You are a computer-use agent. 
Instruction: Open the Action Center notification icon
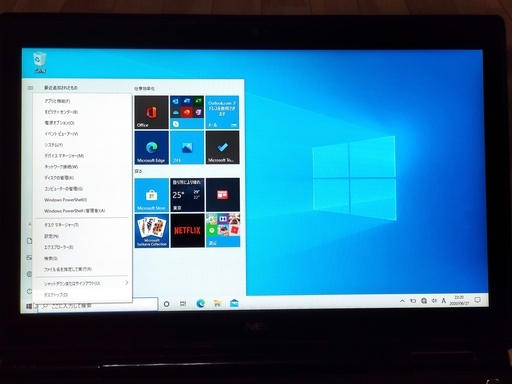coord(477,300)
